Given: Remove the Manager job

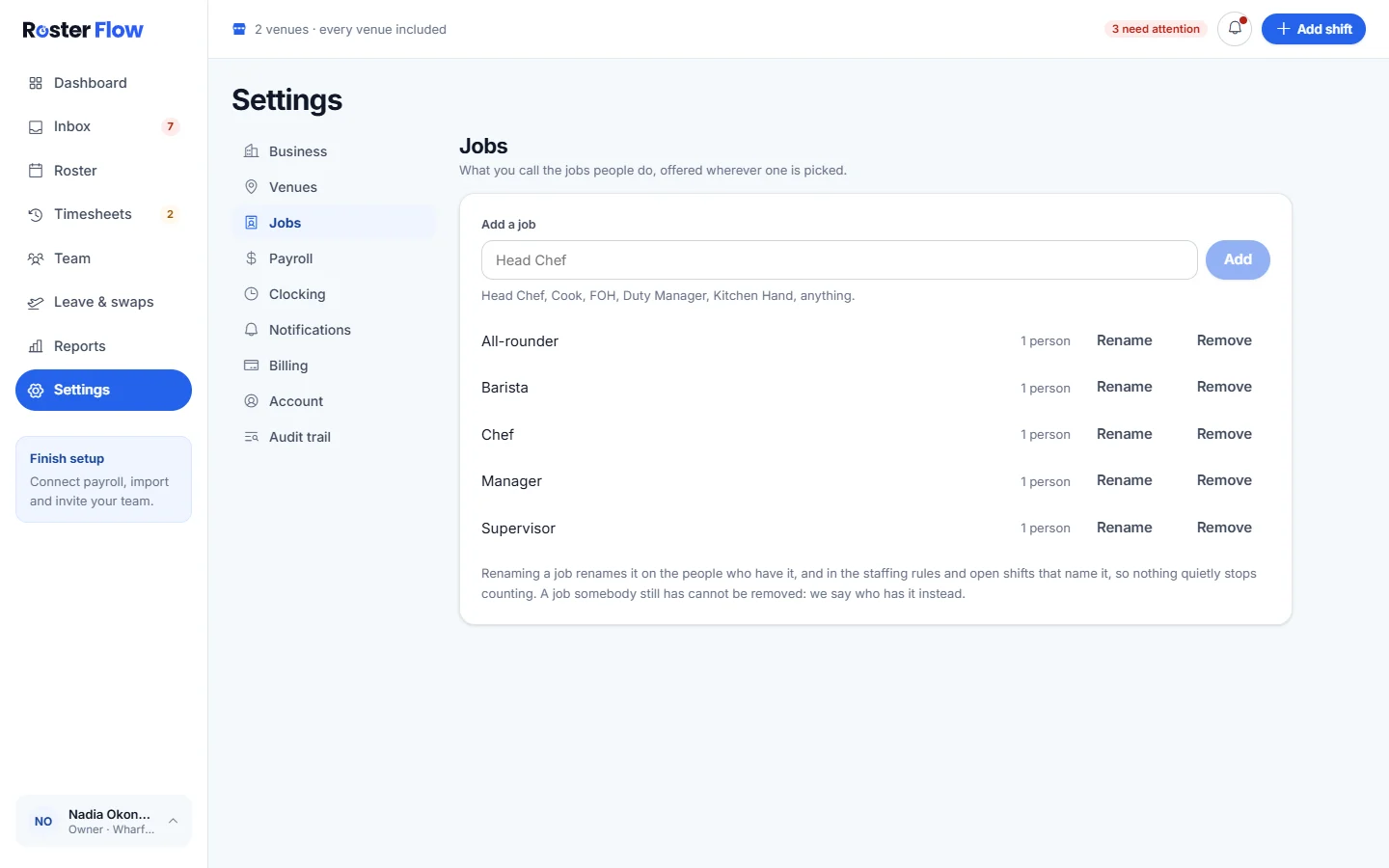Looking at the screenshot, I should coord(1224,480).
